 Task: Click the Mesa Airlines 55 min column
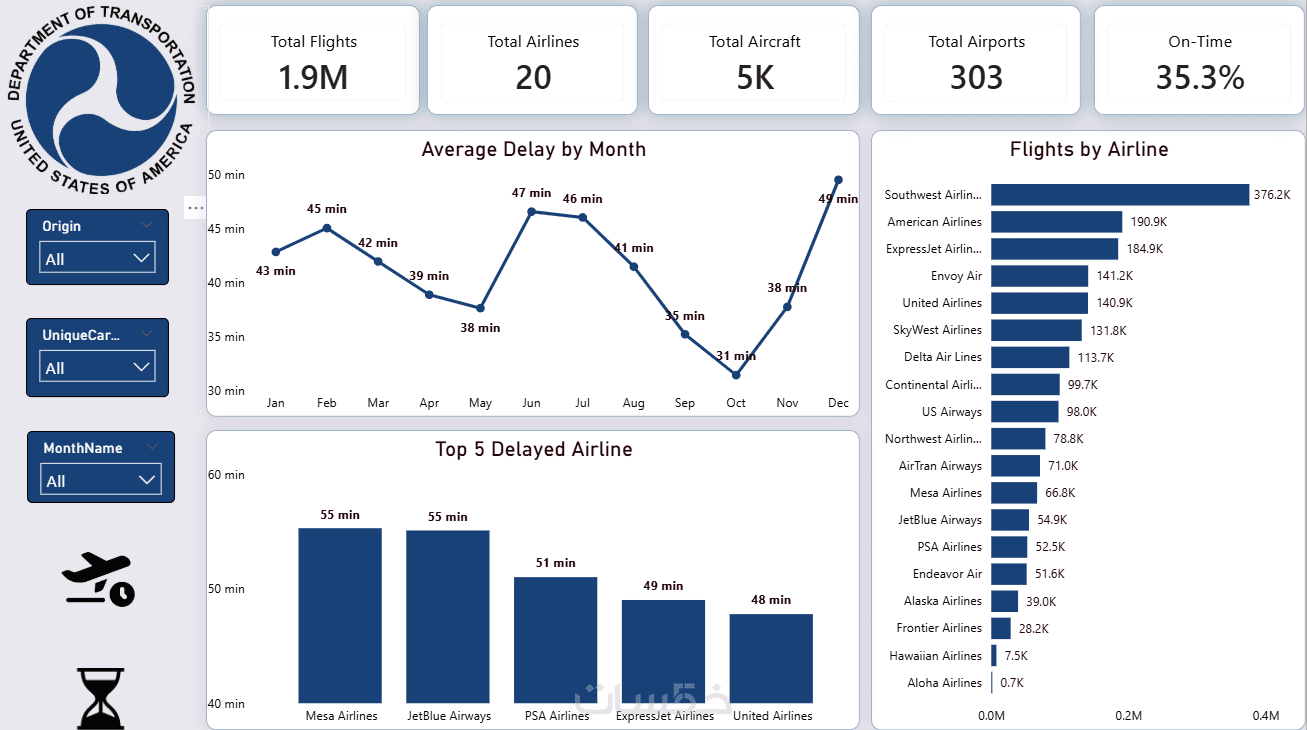(x=340, y=615)
